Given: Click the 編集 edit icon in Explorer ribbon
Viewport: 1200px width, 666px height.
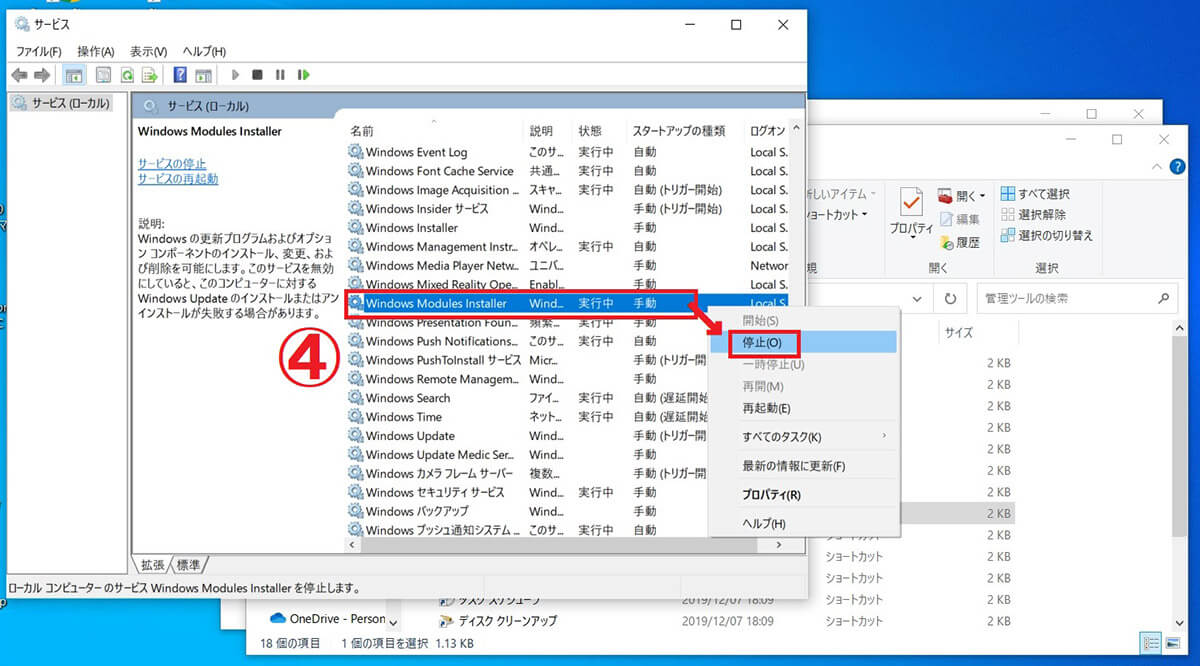Looking at the screenshot, I should 947,219.
